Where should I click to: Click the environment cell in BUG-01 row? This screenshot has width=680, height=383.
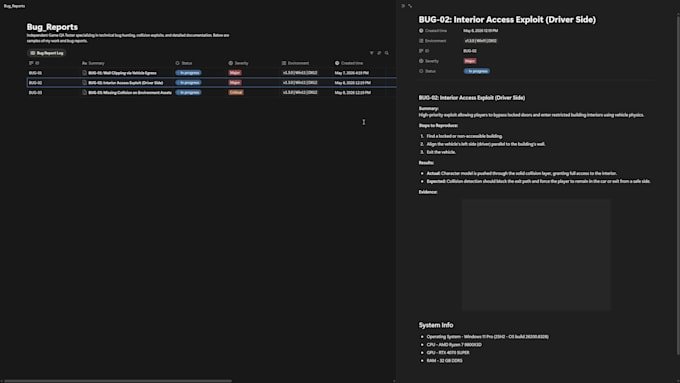[x=300, y=73]
